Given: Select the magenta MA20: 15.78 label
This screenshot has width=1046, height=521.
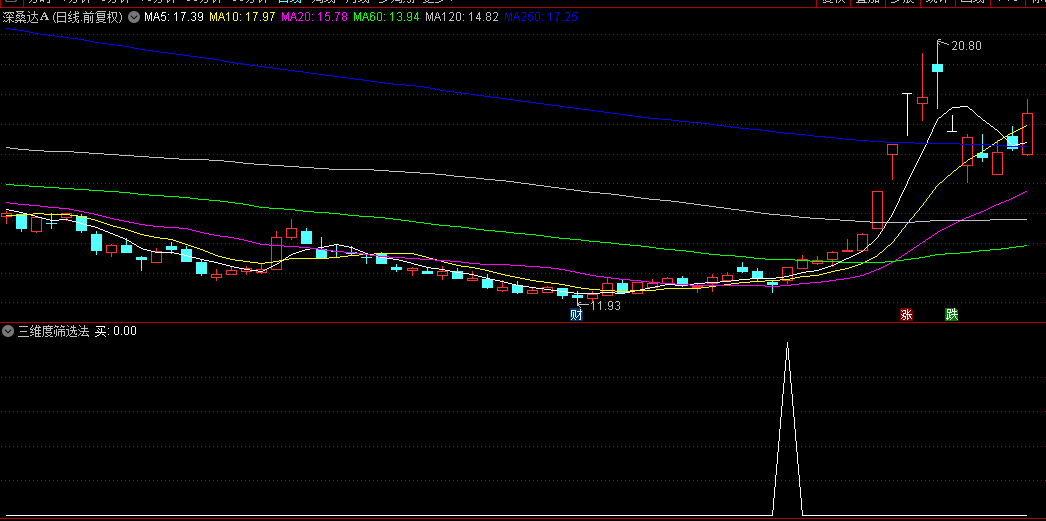Looking at the screenshot, I should point(314,17).
